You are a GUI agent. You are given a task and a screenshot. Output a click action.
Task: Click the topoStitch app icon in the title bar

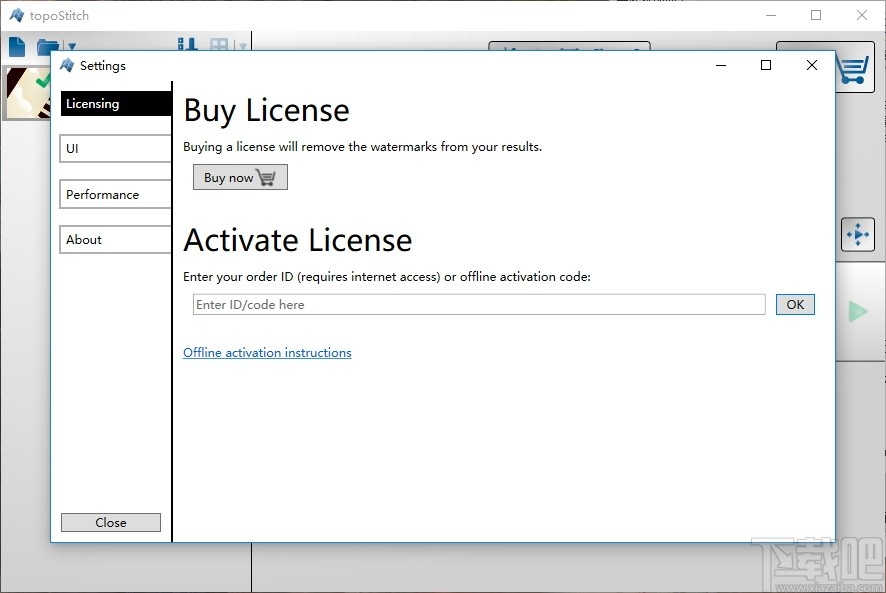[17, 15]
